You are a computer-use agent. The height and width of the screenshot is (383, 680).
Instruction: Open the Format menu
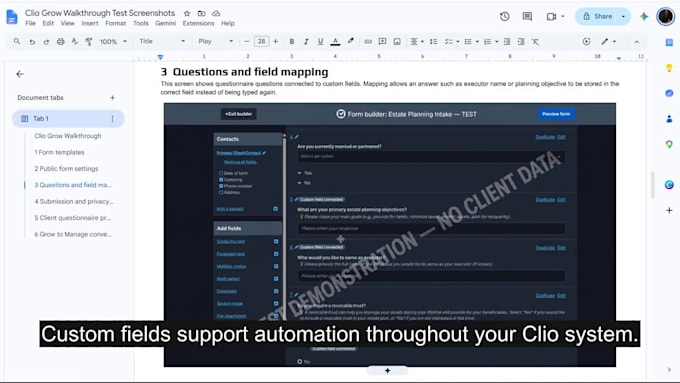(x=115, y=23)
